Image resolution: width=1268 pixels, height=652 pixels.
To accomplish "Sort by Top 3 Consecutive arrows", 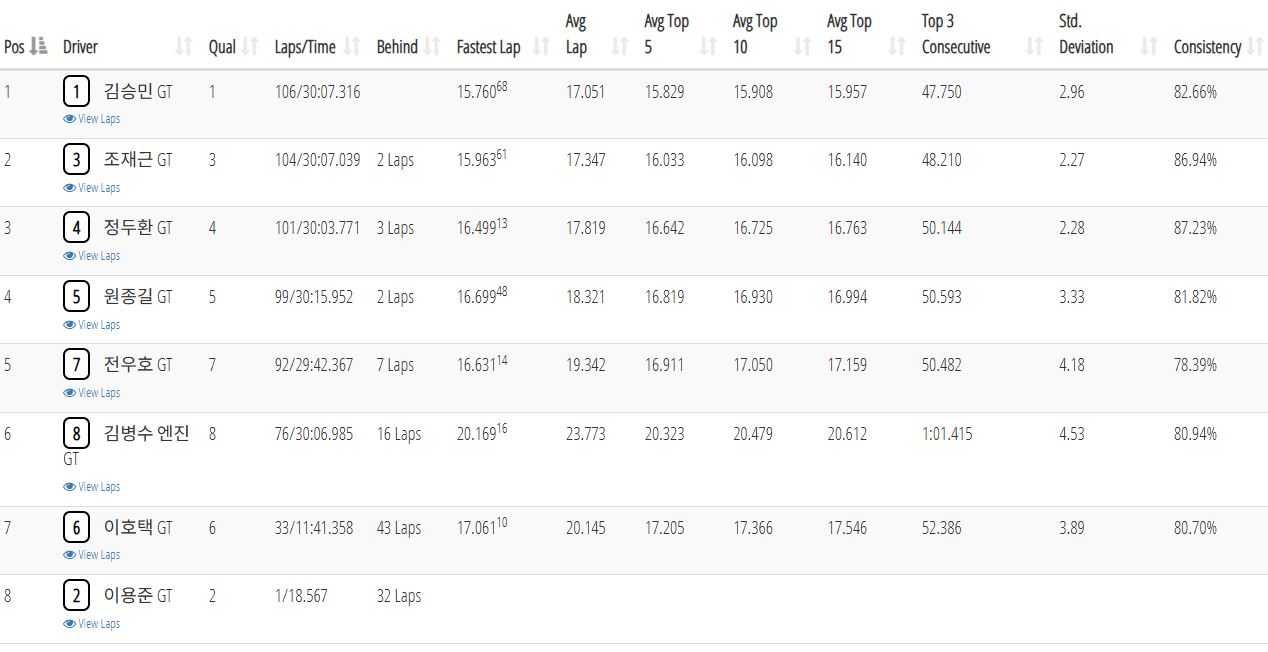I will click(1035, 46).
